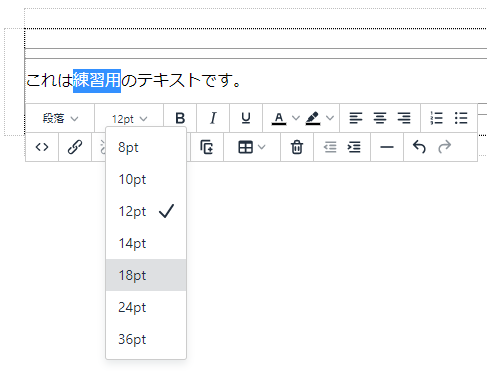The image size is (487, 371).
Task: Open the 段落 paragraph format dropdown
Action: (x=60, y=118)
